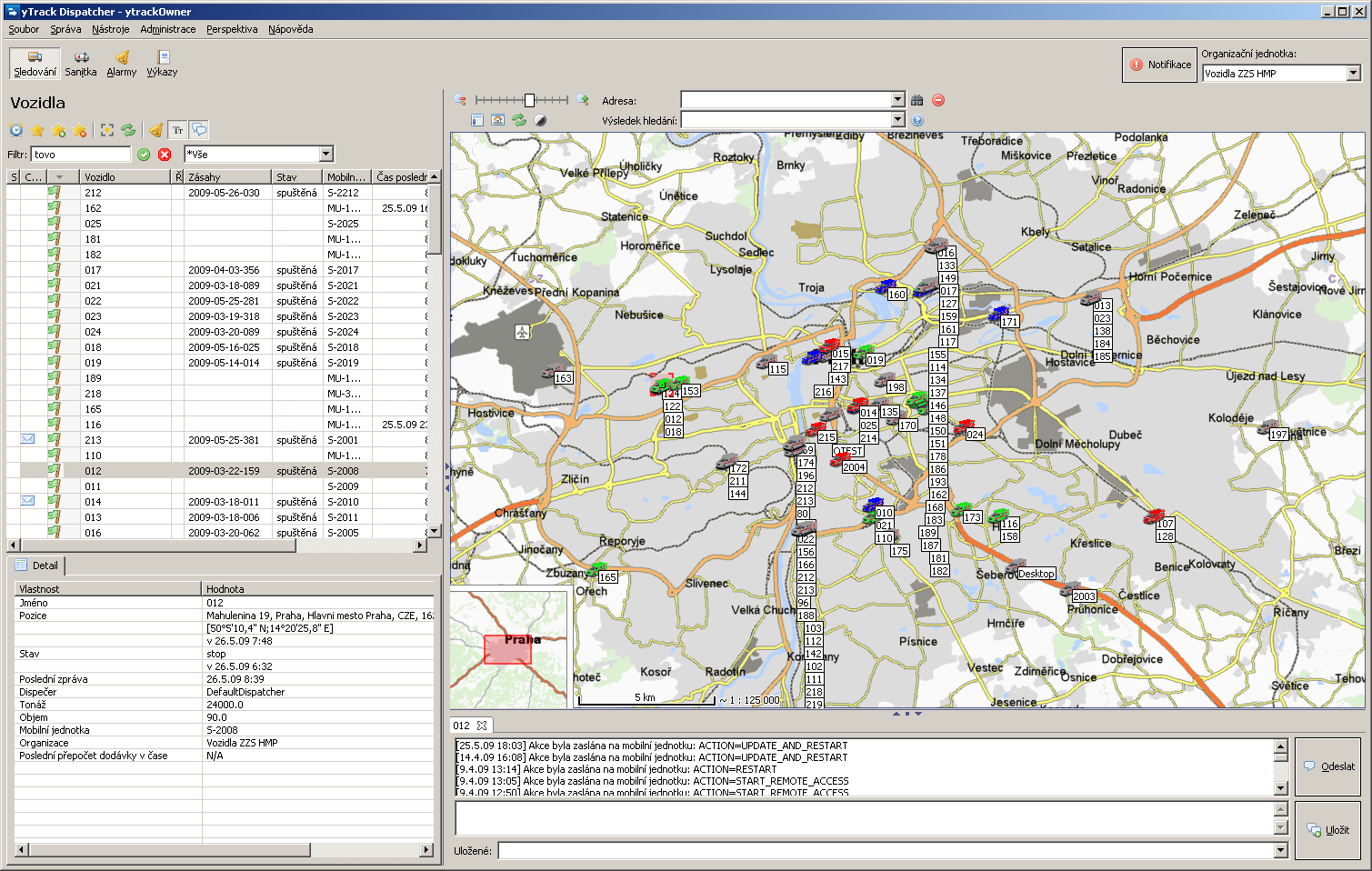1372x871 pixels.
Task: Click the zoom out magnifier icon
Action: (x=460, y=100)
